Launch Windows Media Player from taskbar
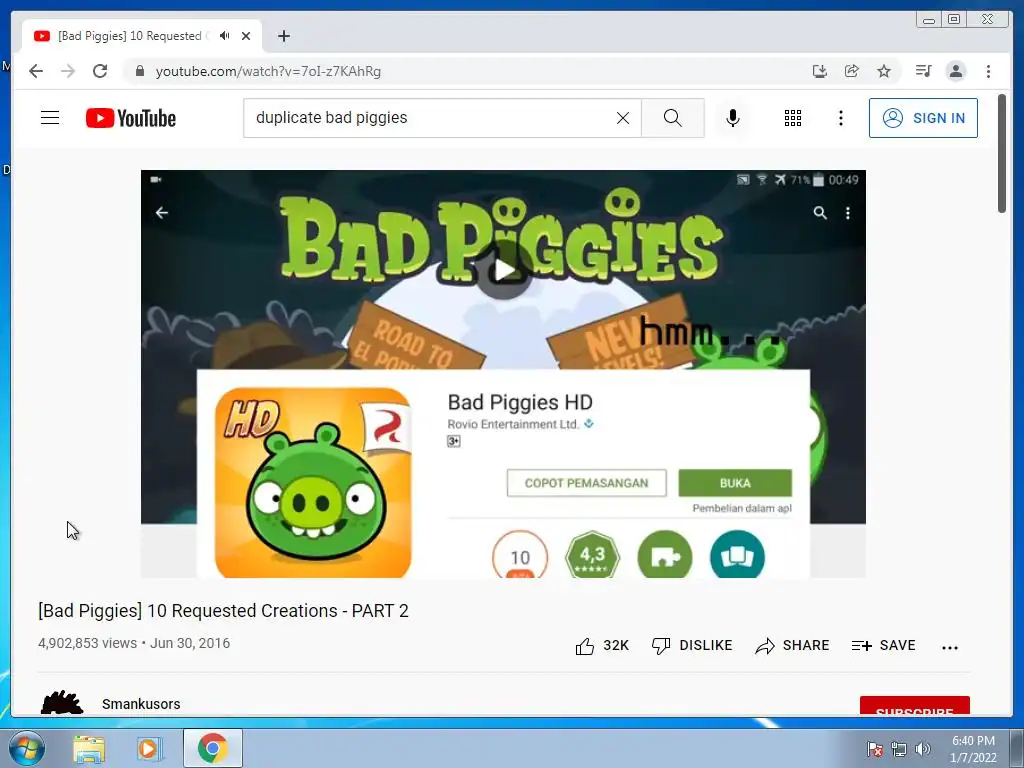The image size is (1024, 768). click(150, 749)
